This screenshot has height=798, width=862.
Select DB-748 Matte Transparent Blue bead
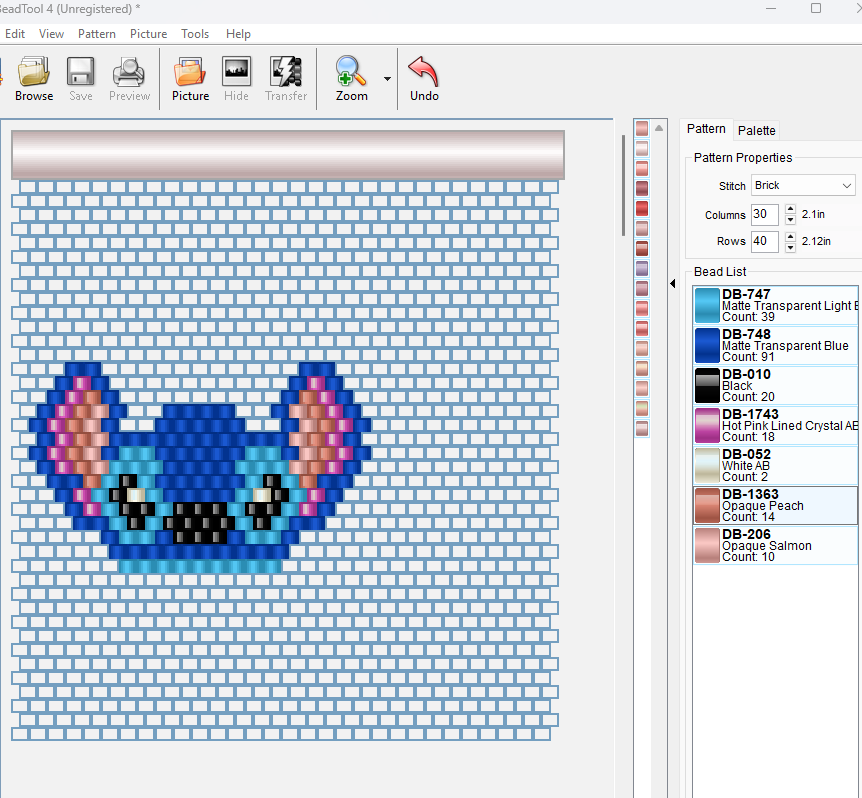[x=776, y=345]
